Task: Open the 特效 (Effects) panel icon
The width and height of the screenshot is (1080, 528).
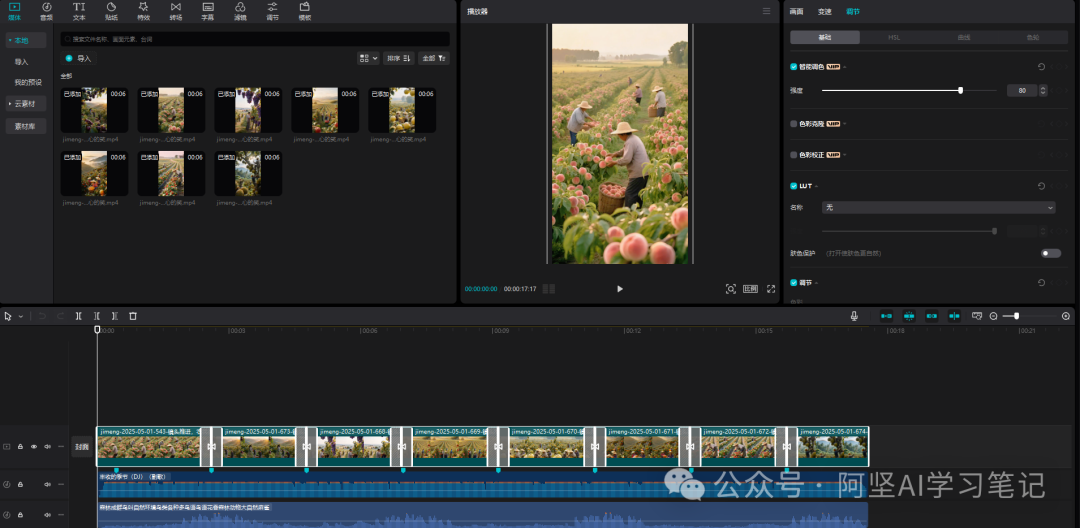Action: (x=143, y=11)
